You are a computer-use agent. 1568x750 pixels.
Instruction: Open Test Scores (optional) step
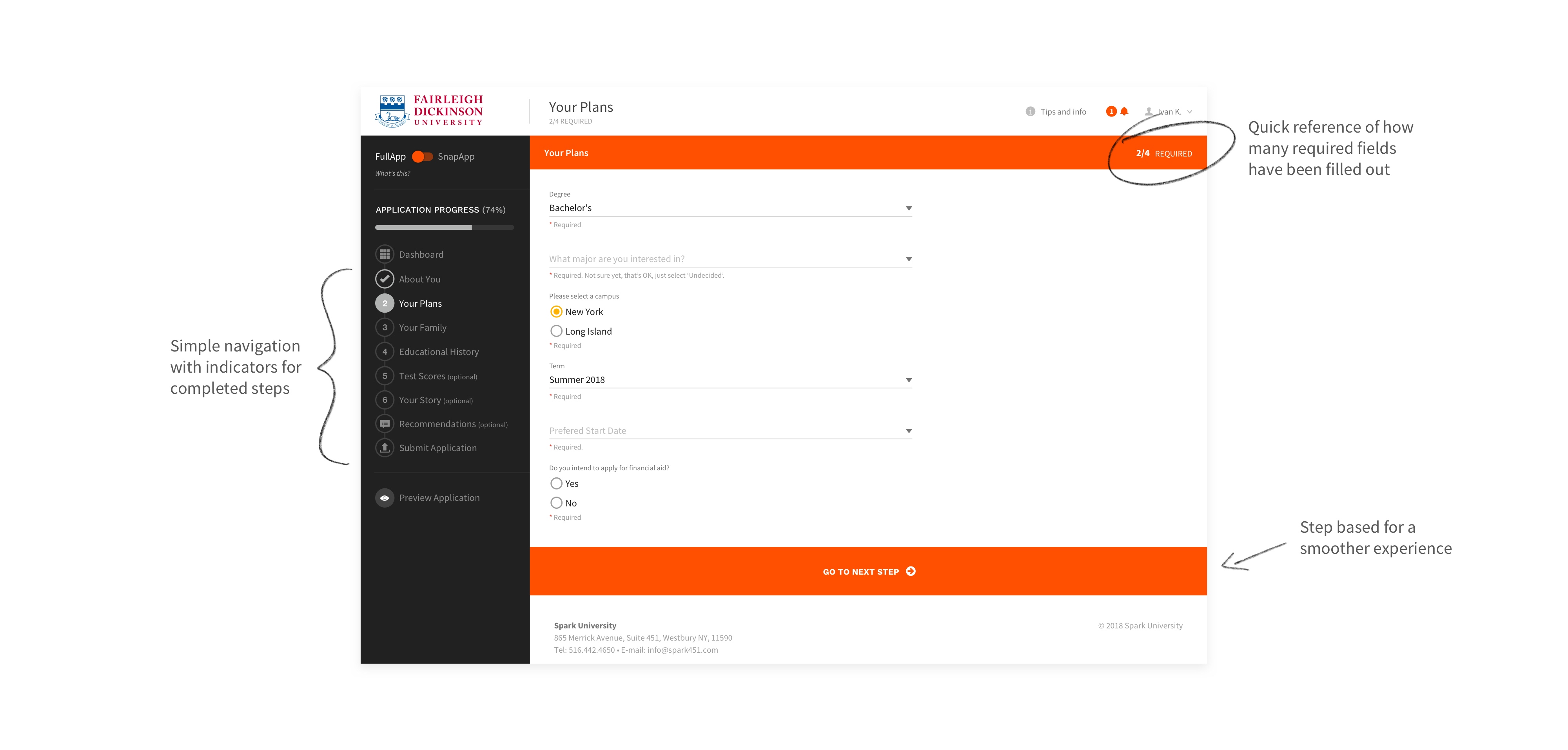(x=427, y=376)
